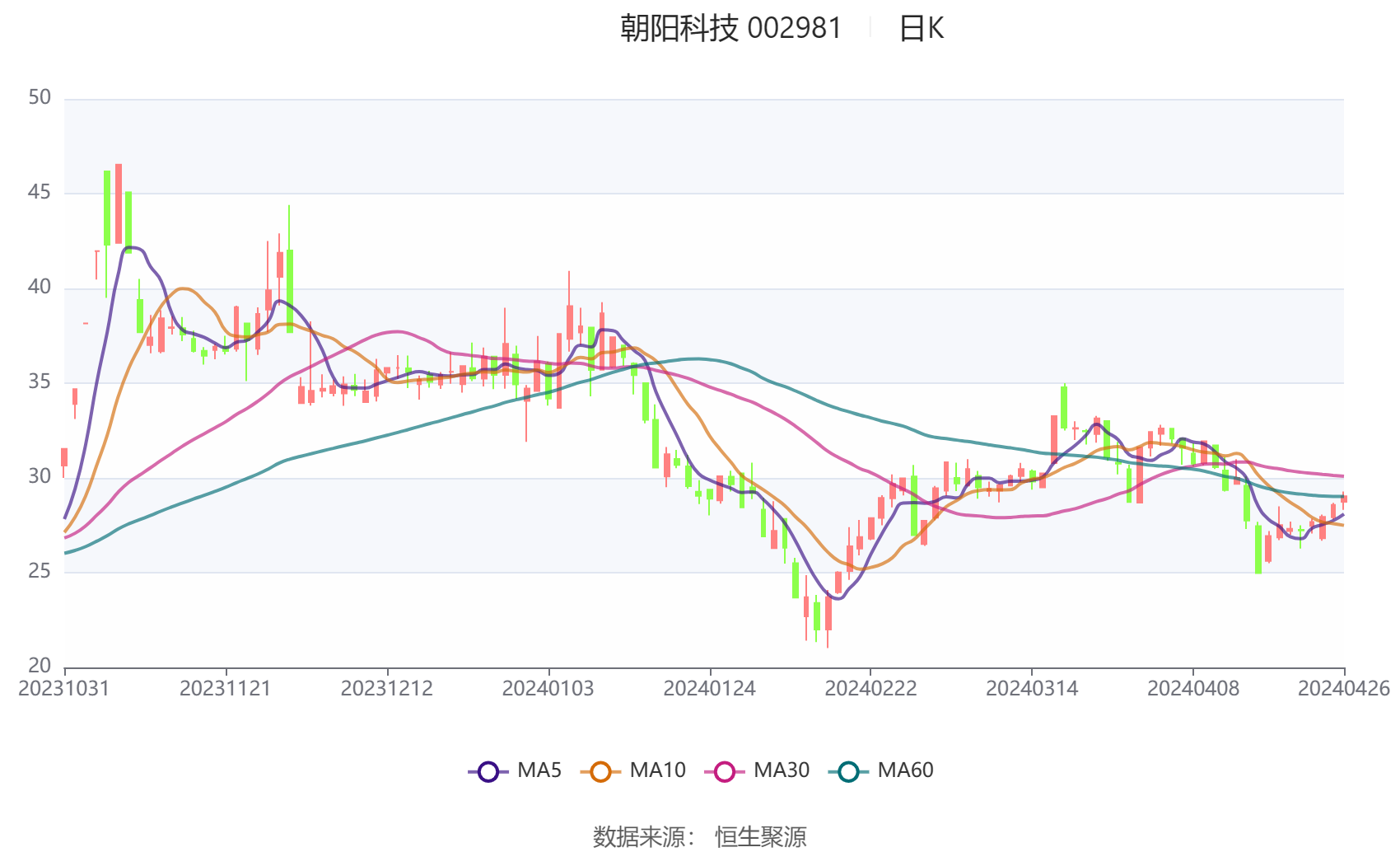1400x852 pixels.
Task: Toggle the MA5 line in the legend
Action: [515, 770]
